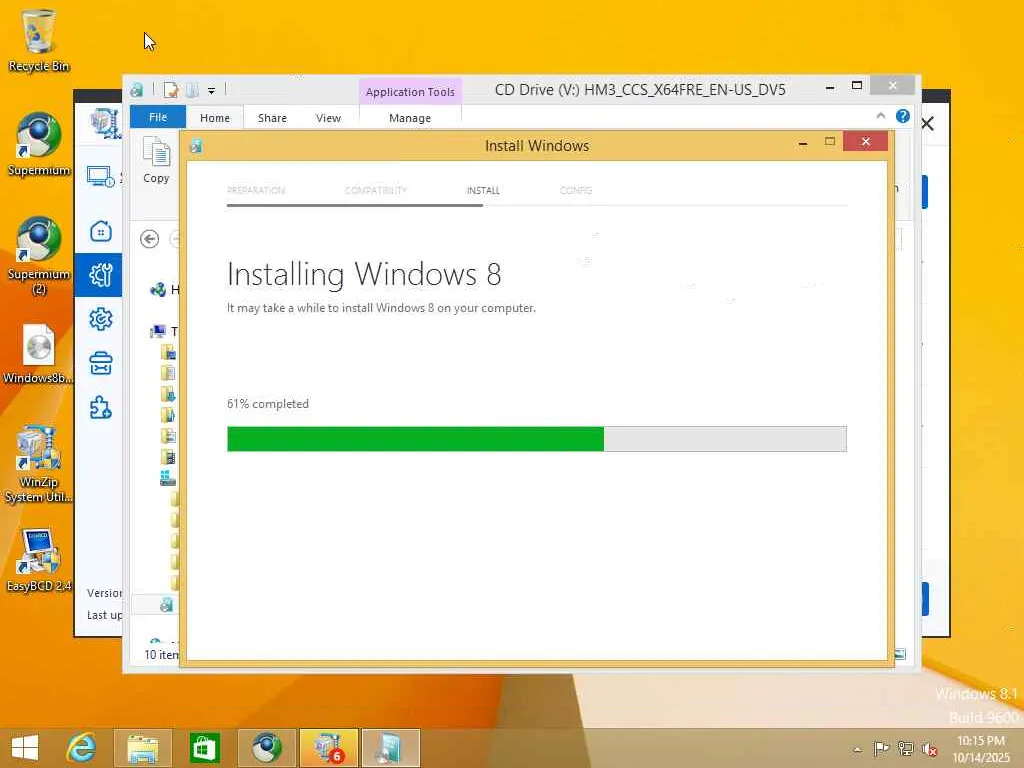Click the COMPATIBILITY step label in setup
This screenshot has width=1024, height=768.
click(x=376, y=190)
